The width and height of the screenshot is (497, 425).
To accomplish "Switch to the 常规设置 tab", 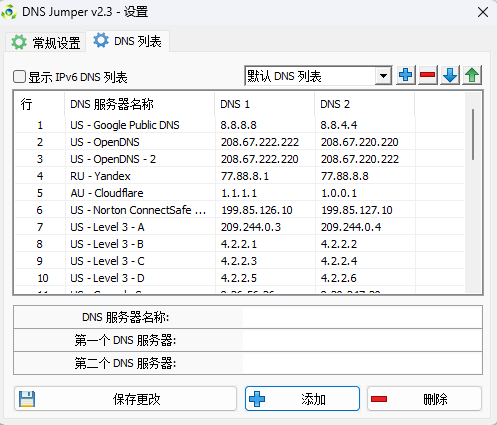I will coord(46,43).
